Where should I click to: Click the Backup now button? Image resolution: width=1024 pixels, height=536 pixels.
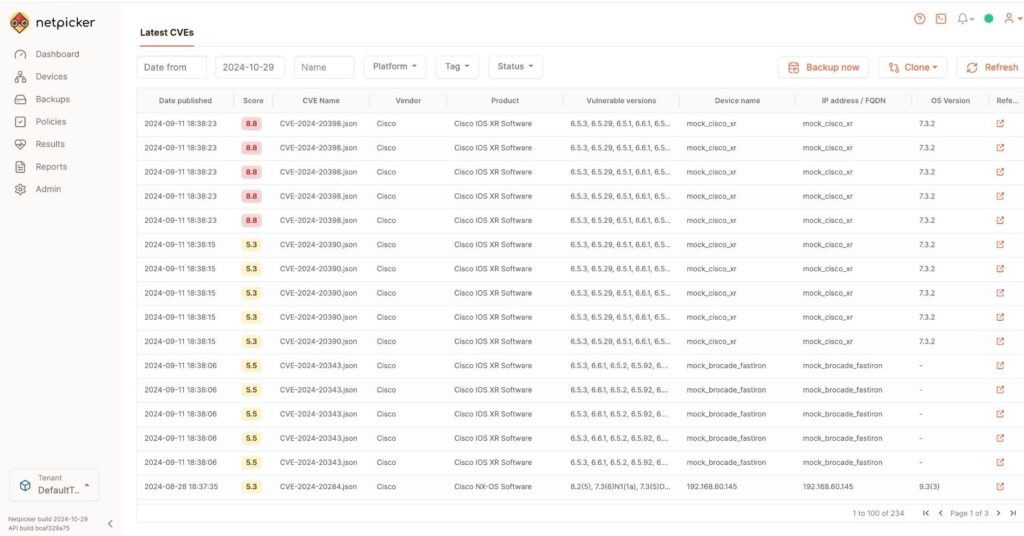point(823,67)
